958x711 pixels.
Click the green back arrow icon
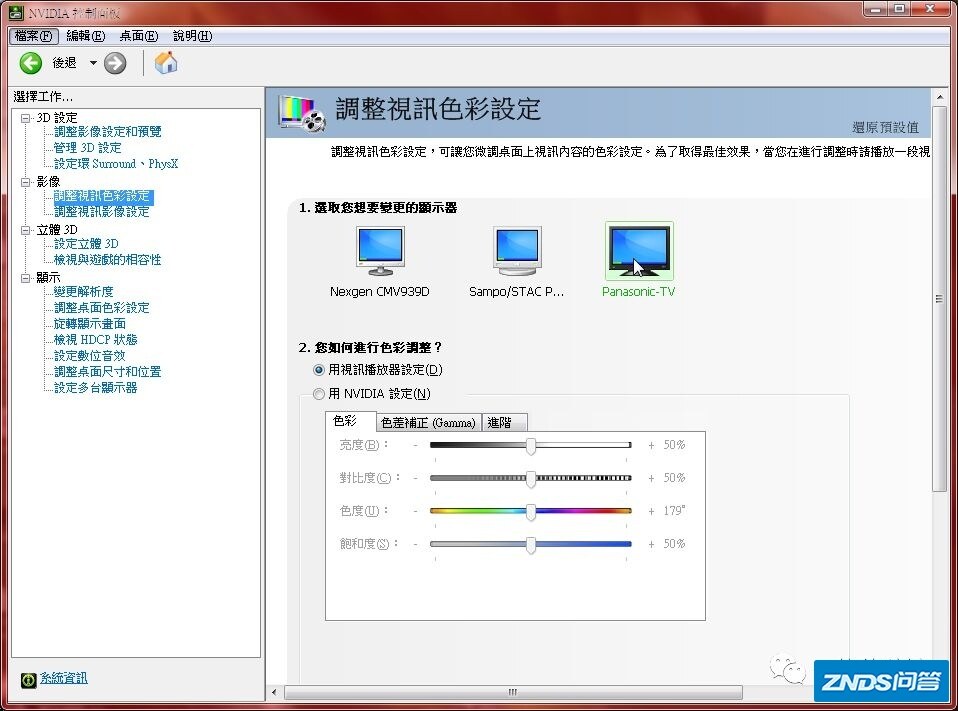pyautogui.click(x=31, y=63)
